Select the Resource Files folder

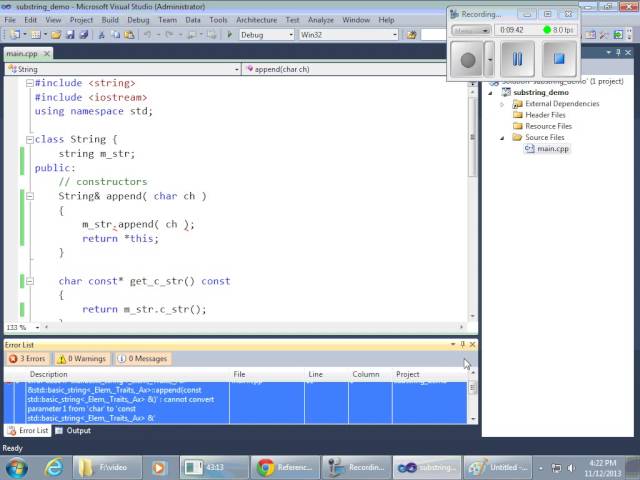[x=548, y=127]
